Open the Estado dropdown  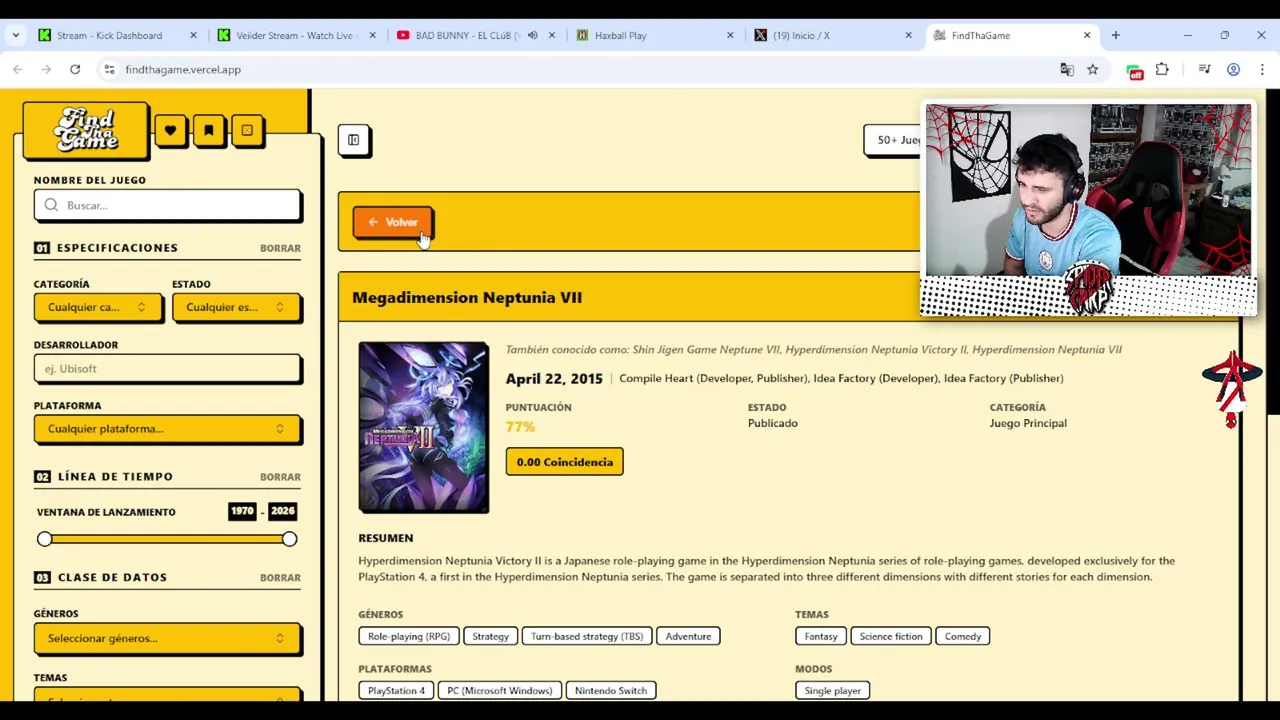tap(235, 307)
